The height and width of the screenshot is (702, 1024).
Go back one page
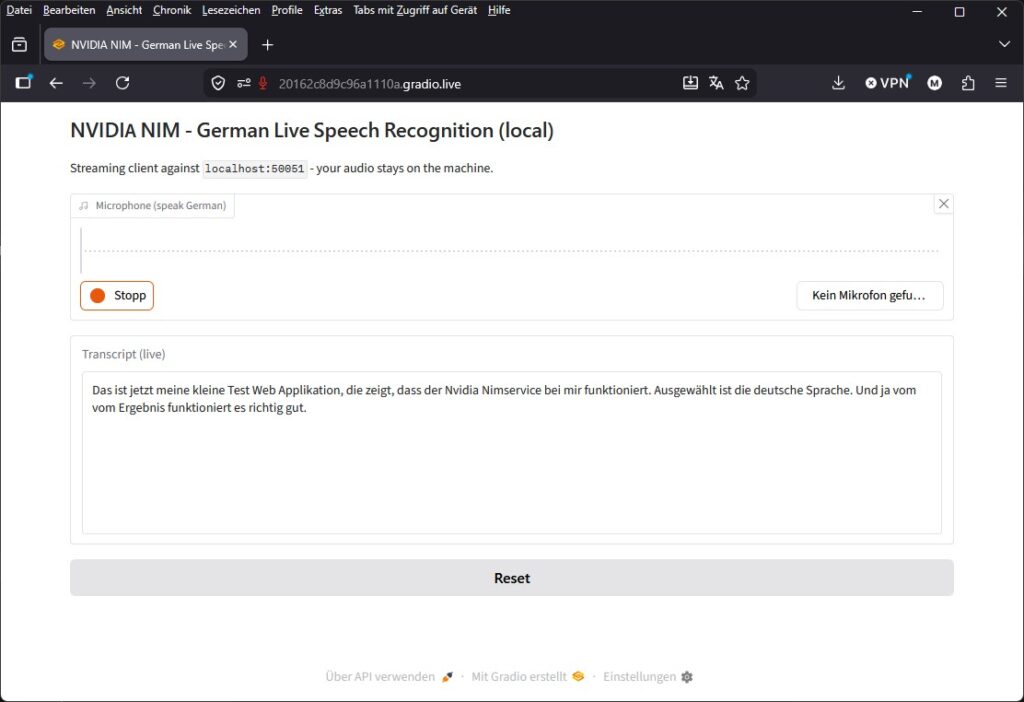point(56,83)
